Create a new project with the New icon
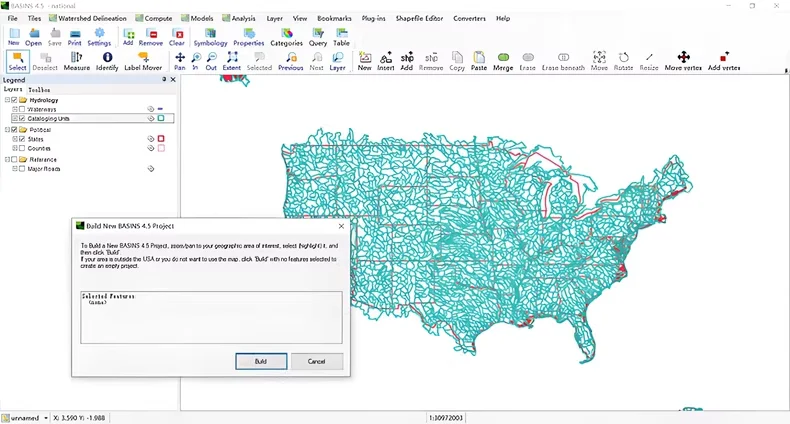The image size is (790, 424). (x=14, y=37)
